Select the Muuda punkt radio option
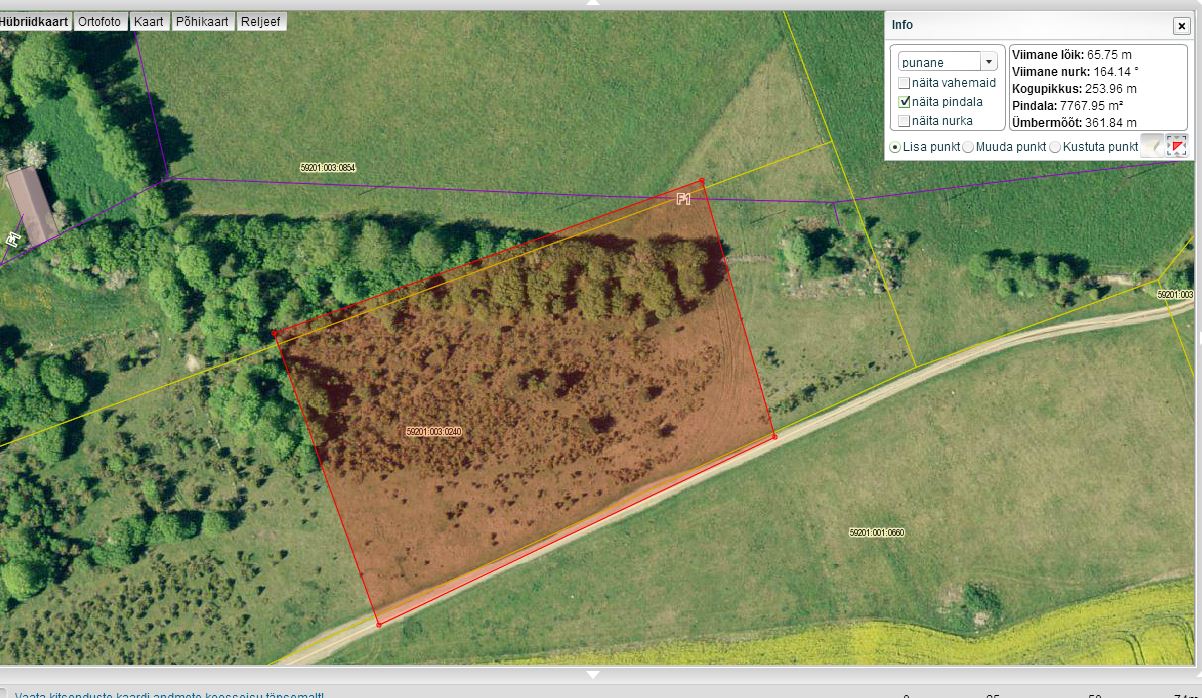This screenshot has width=1202, height=698. [x=967, y=147]
